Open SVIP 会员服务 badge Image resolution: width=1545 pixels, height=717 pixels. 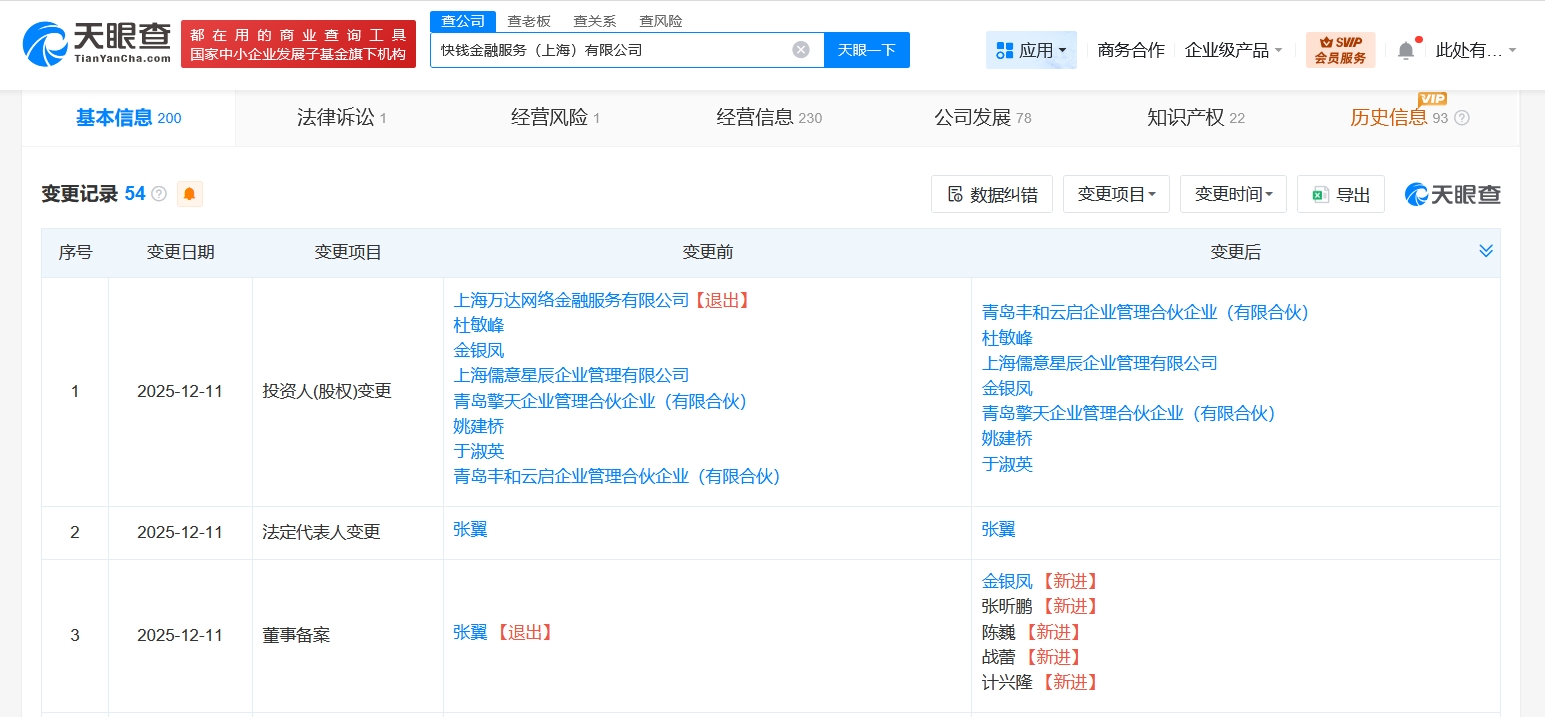point(1340,49)
